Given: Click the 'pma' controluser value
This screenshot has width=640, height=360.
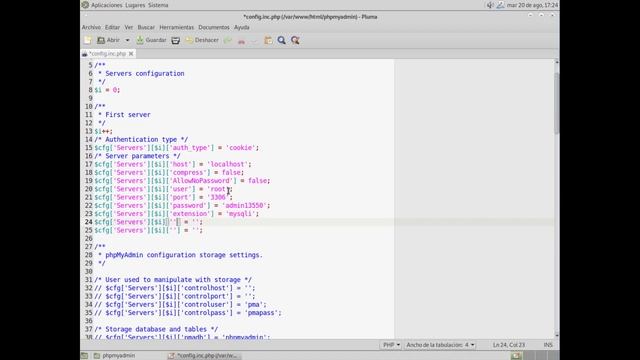Looking at the screenshot, I should tap(253, 304).
